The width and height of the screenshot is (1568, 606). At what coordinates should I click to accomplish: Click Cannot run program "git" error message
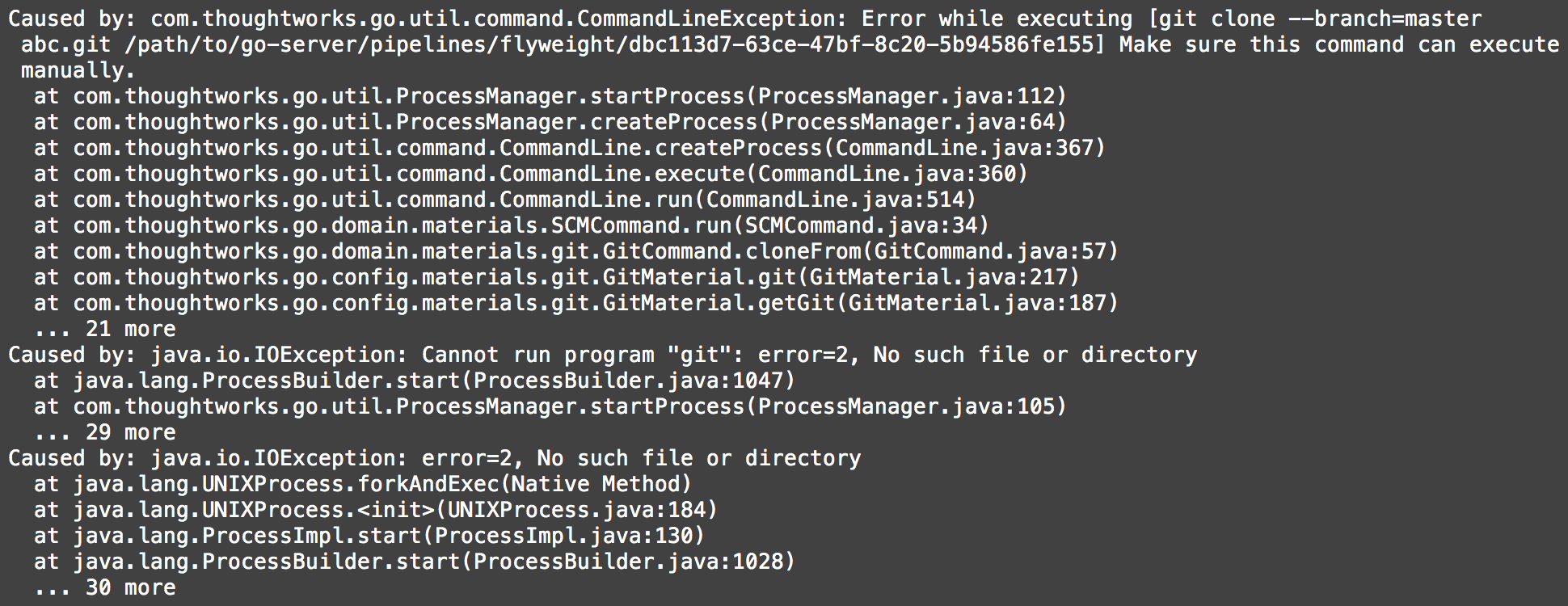809,355
